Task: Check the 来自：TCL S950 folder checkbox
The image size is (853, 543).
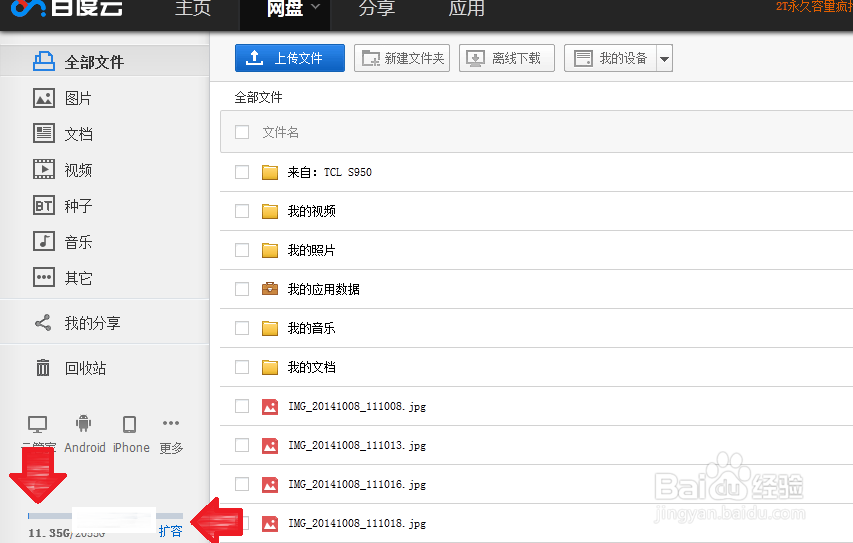Action: 242,172
